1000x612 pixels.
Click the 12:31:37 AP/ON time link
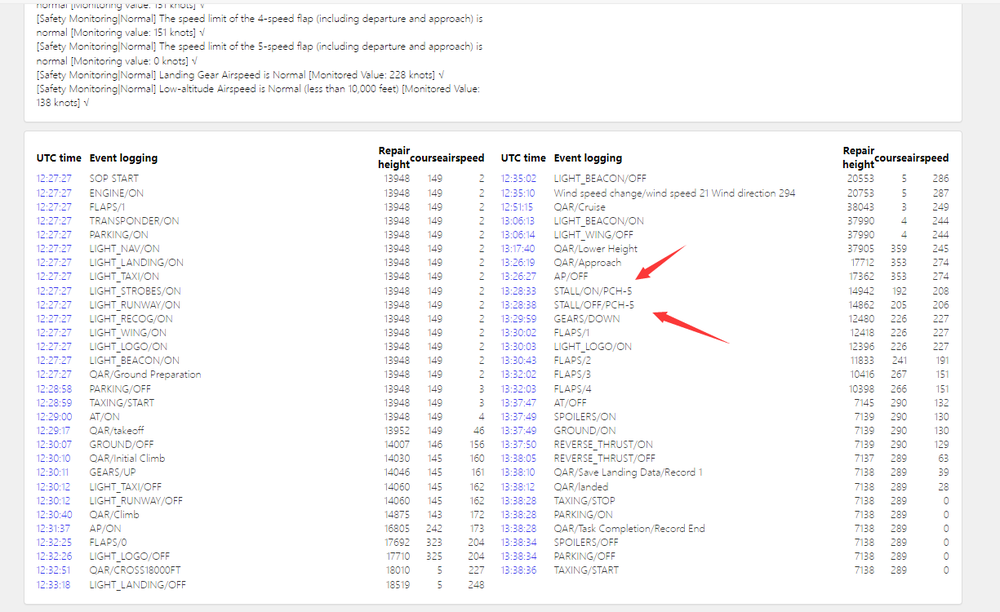[x=54, y=528]
